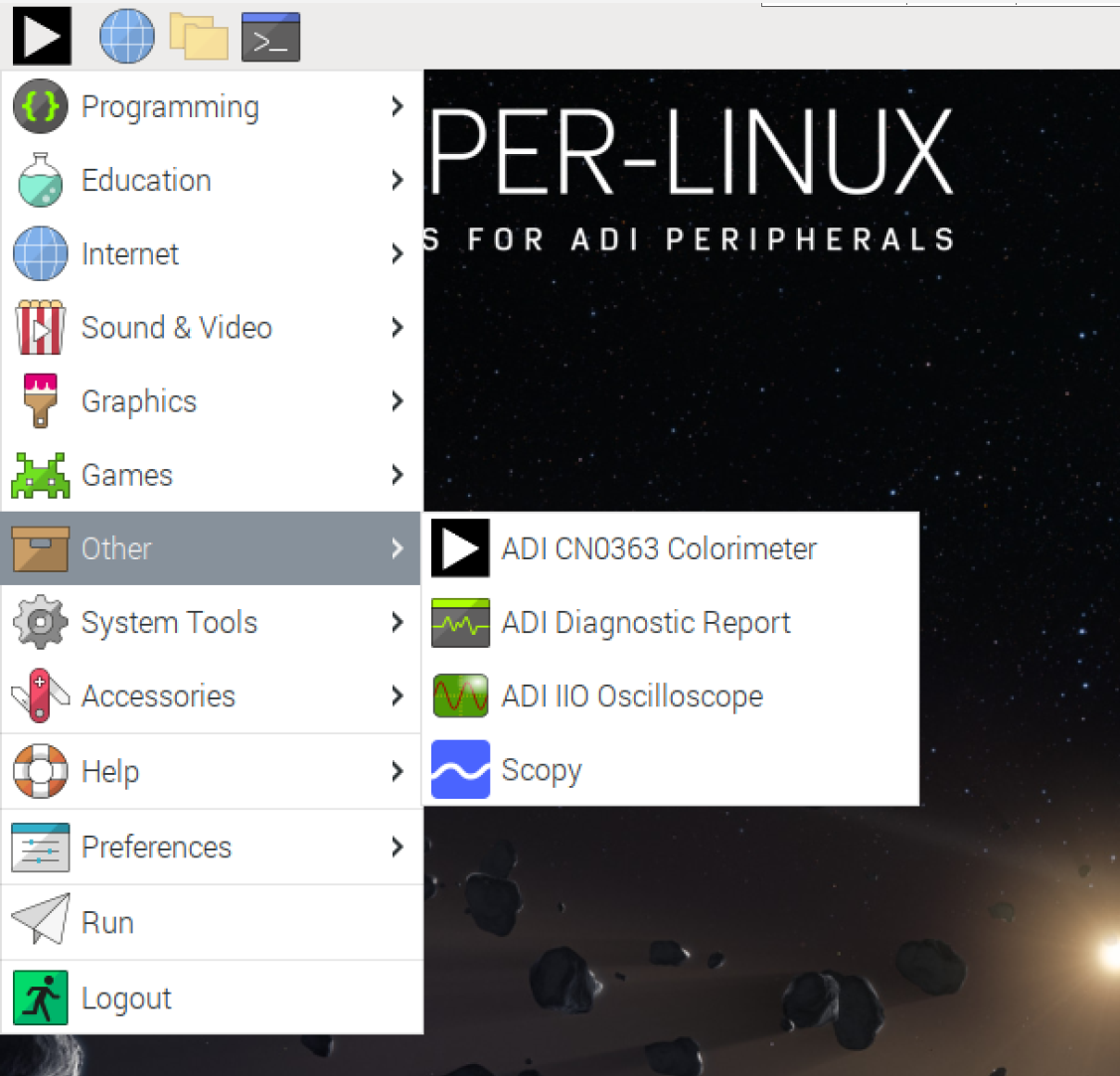Image resolution: width=1120 pixels, height=1076 pixels.
Task: Click the System Tools gear icon
Action: pos(41,622)
